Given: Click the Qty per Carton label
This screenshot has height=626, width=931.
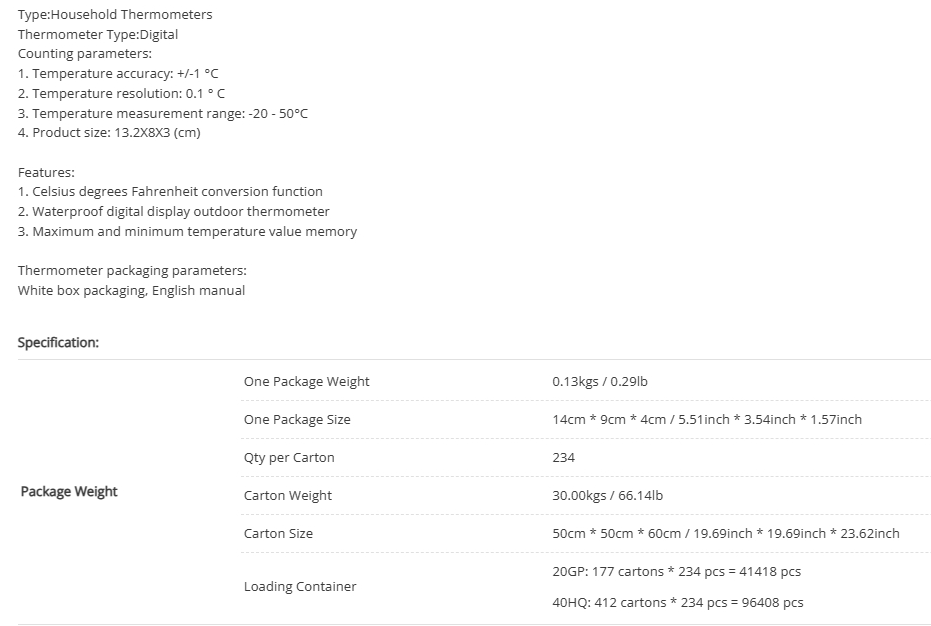Looking at the screenshot, I should point(289,457).
